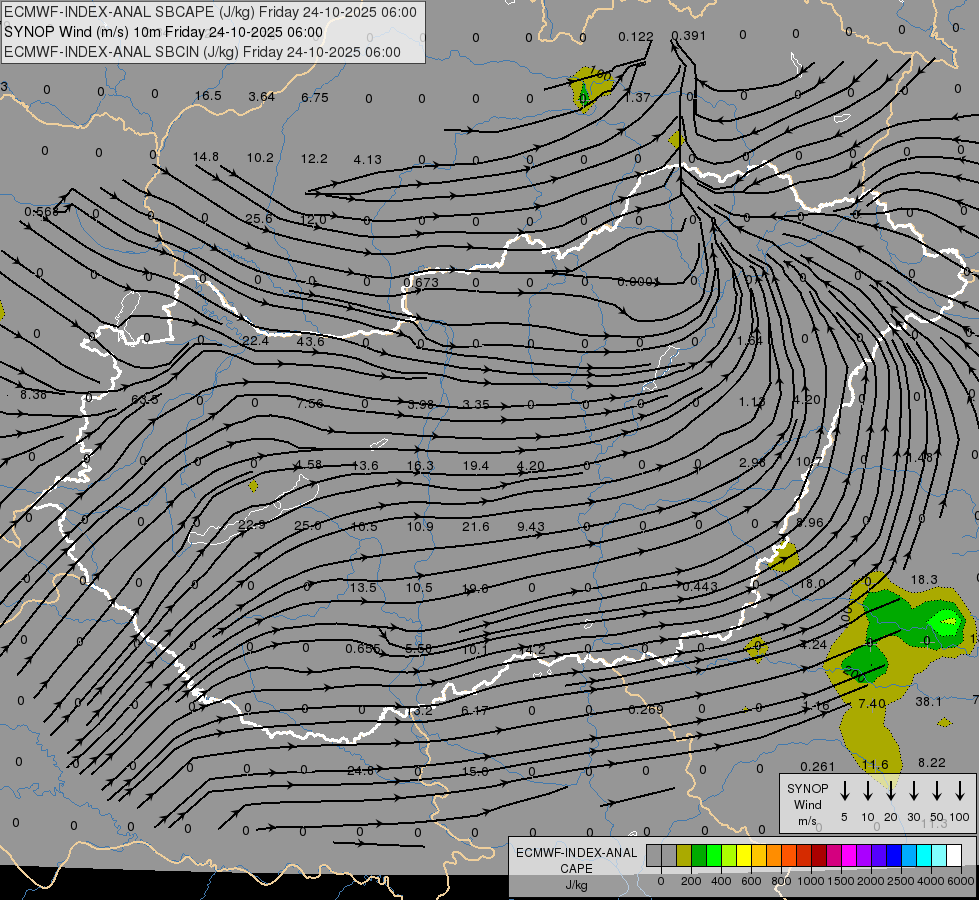The width and height of the screenshot is (979, 900).
Task: Click the 16.5 value on the map
Action: (x=208, y=96)
